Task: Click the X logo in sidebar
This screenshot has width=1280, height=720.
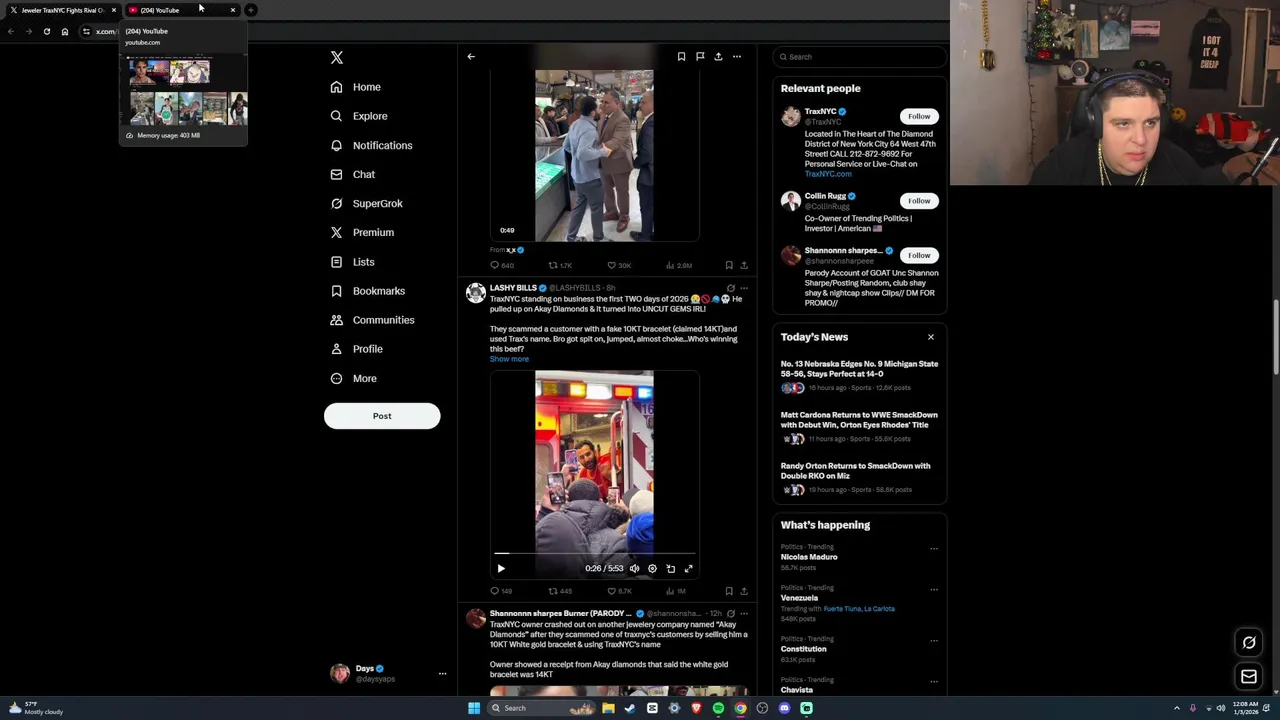Action: (x=337, y=58)
